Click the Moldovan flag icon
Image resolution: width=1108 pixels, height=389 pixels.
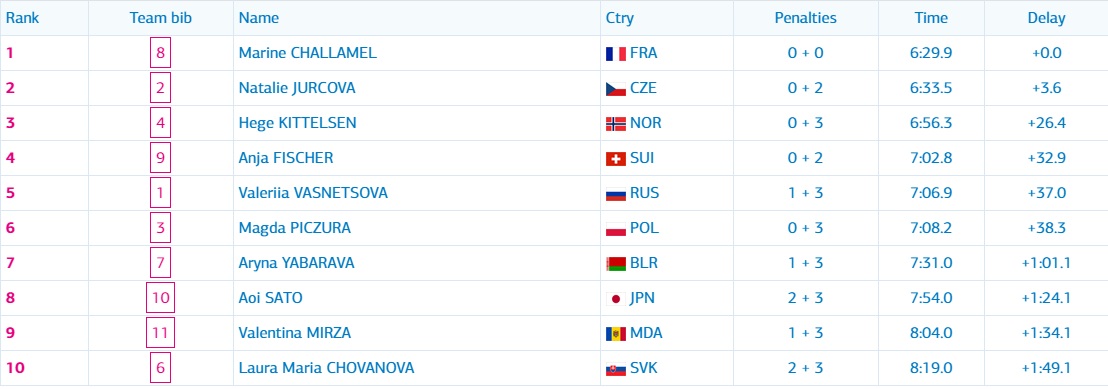615,334
